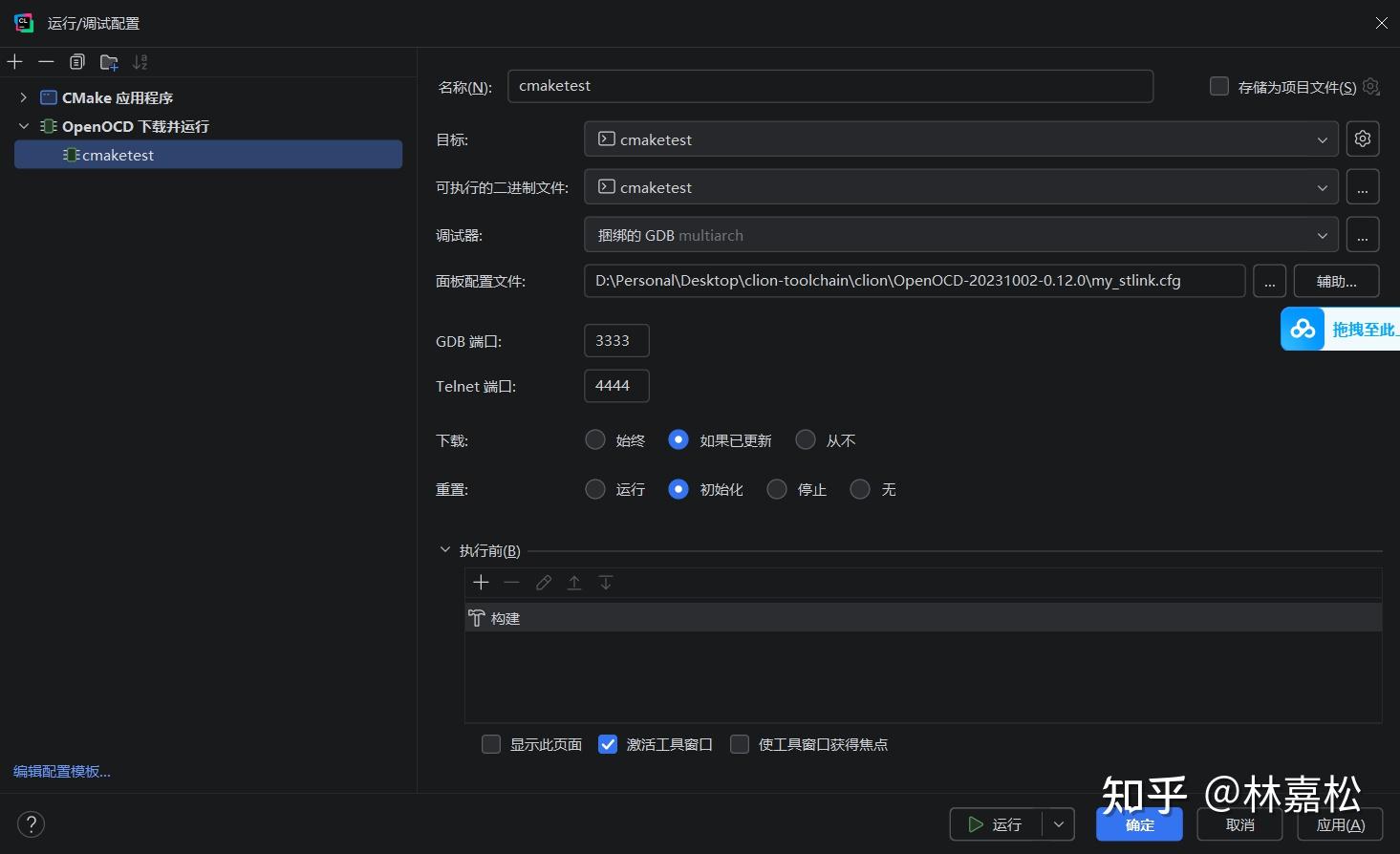The width and height of the screenshot is (1400, 854).
Task: Open 编辑配置模板 link
Action: pos(62,771)
